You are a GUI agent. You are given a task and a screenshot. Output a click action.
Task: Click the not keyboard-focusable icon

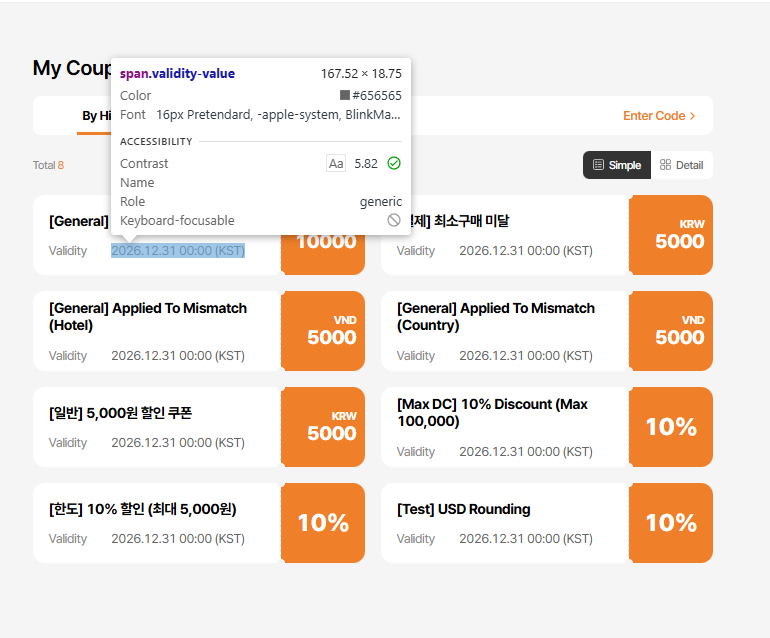tap(394, 220)
